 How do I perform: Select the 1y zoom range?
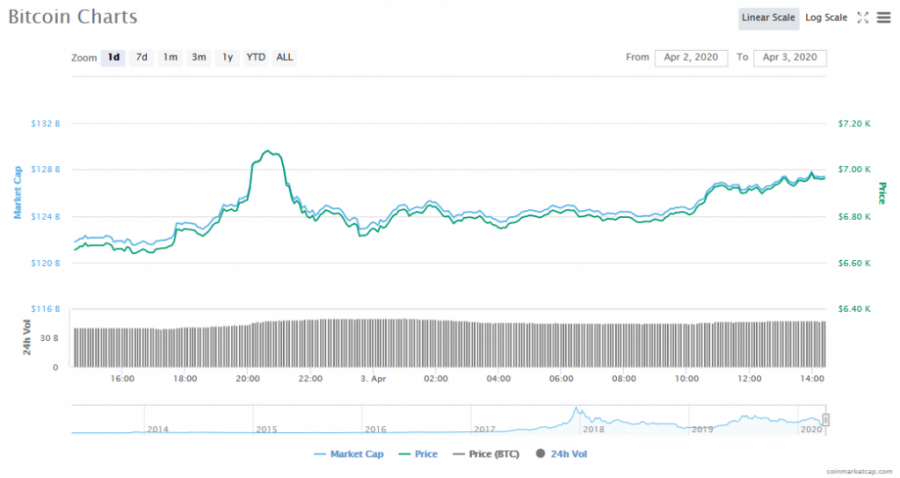point(227,57)
